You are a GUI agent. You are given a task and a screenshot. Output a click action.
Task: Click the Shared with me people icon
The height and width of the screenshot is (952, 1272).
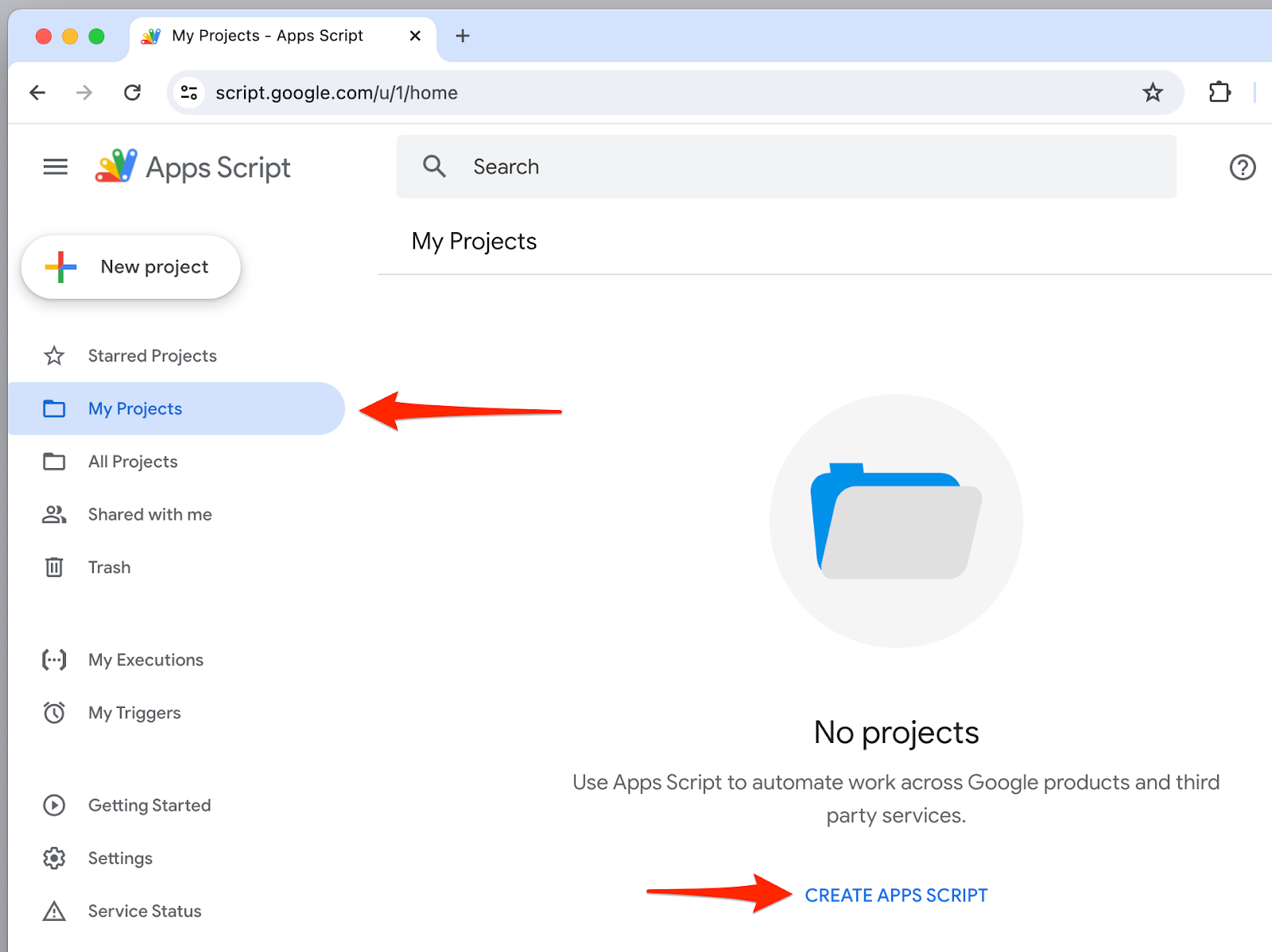point(54,515)
